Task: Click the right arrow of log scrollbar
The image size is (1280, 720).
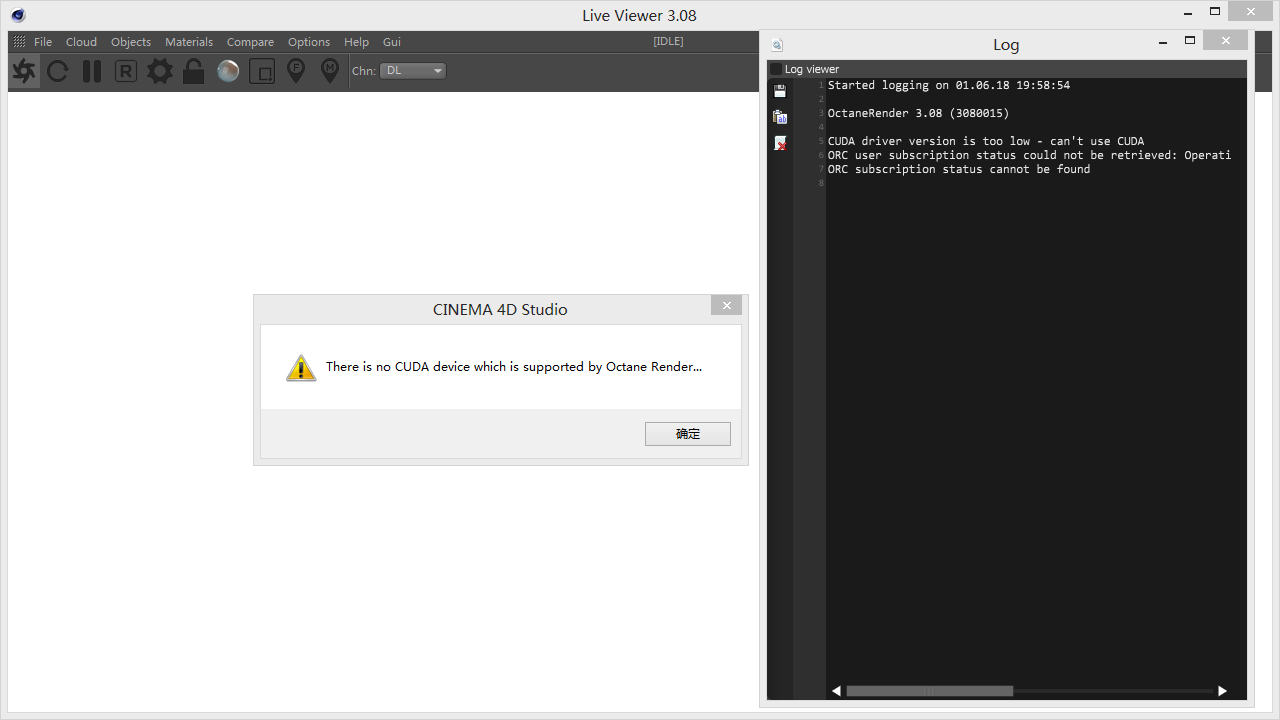Action: point(1222,691)
